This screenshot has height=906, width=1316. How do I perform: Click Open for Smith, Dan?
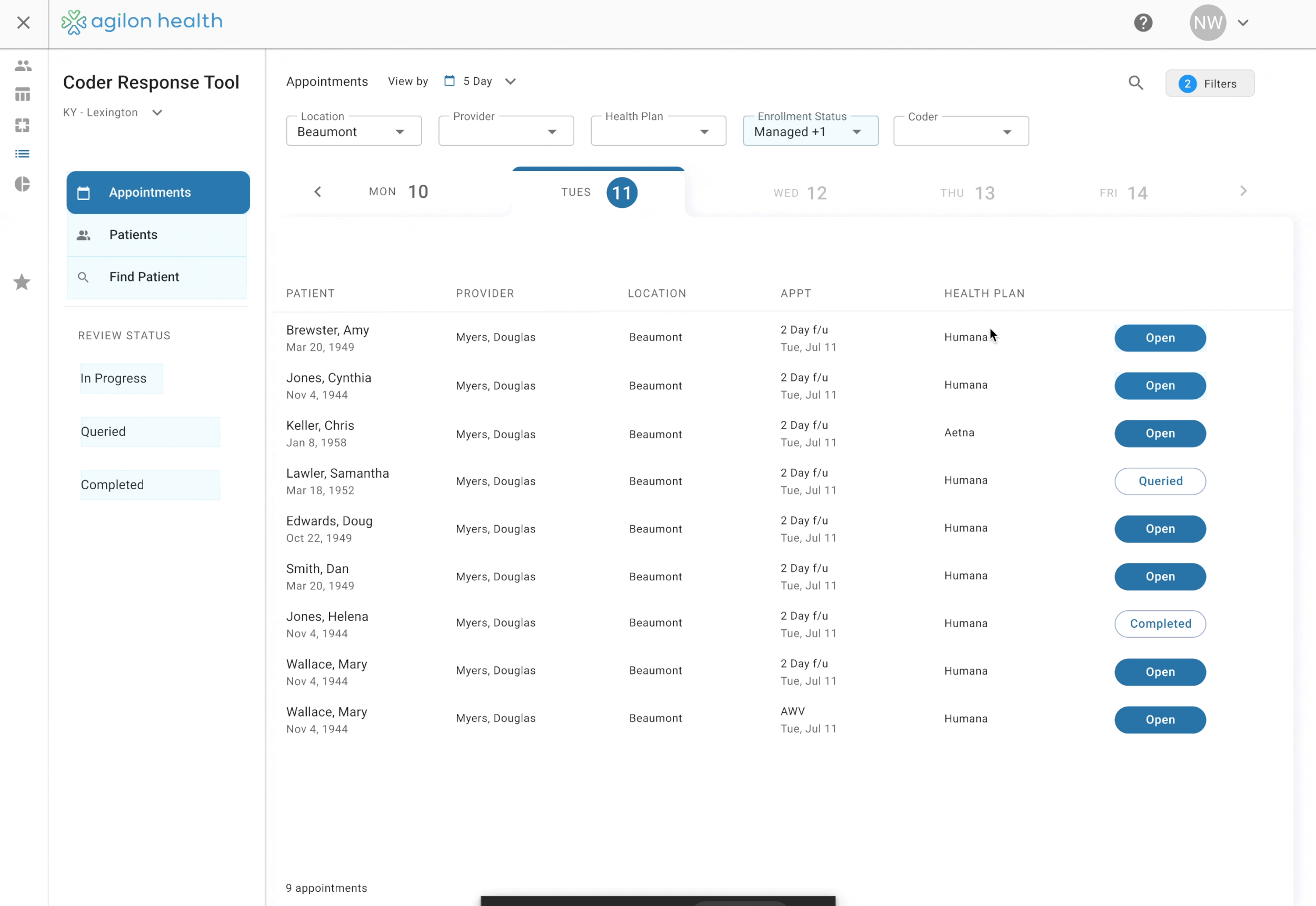[x=1160, y=577]
